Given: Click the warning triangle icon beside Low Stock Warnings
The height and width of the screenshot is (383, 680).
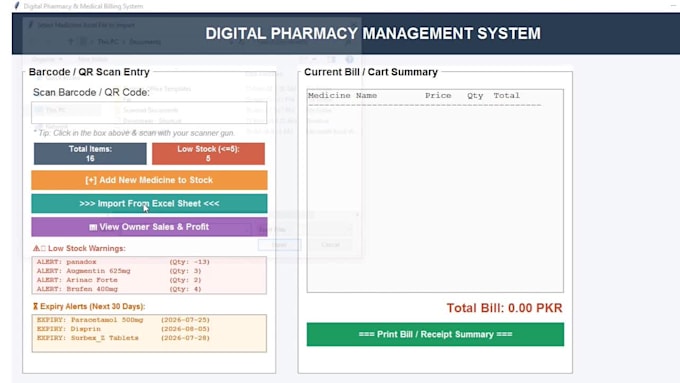Looking at the screenshot, I should pos(36,249).
